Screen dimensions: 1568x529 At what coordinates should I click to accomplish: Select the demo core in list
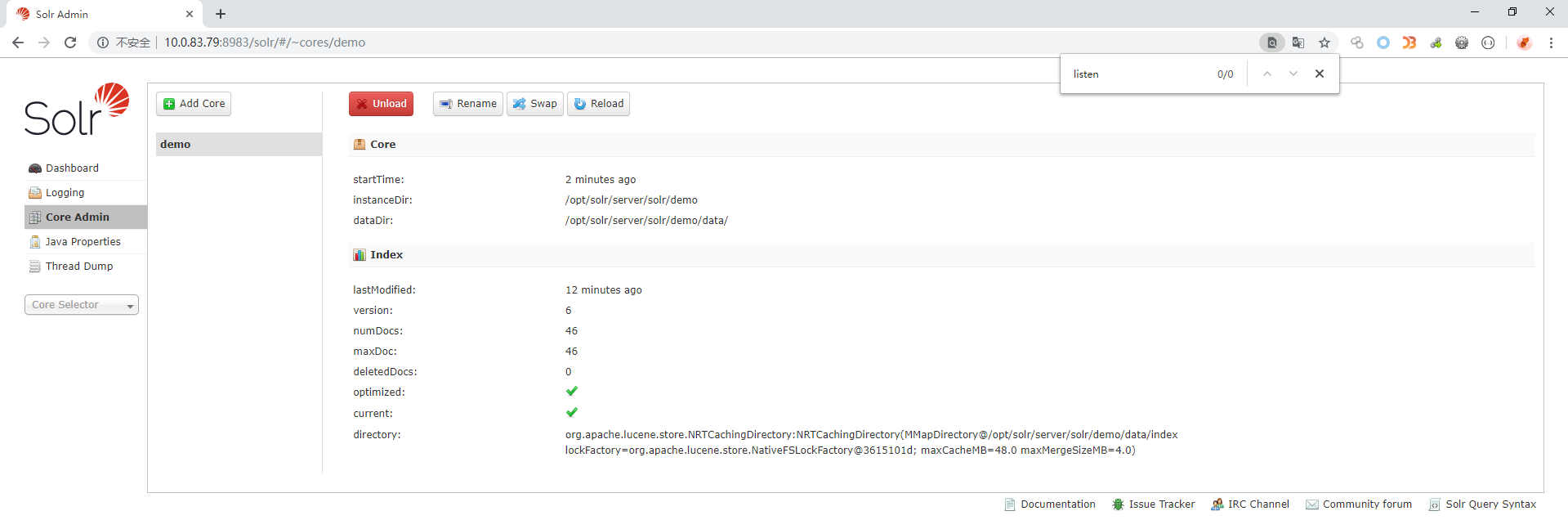tap(239, 144)
